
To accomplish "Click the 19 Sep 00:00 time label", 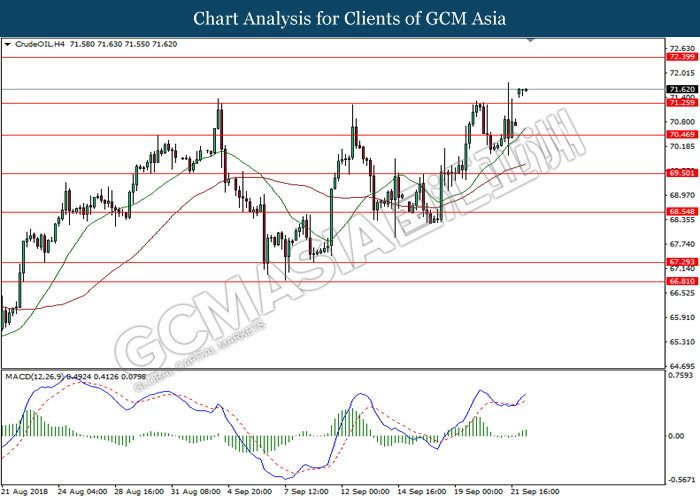I will (x=479, y=492).
